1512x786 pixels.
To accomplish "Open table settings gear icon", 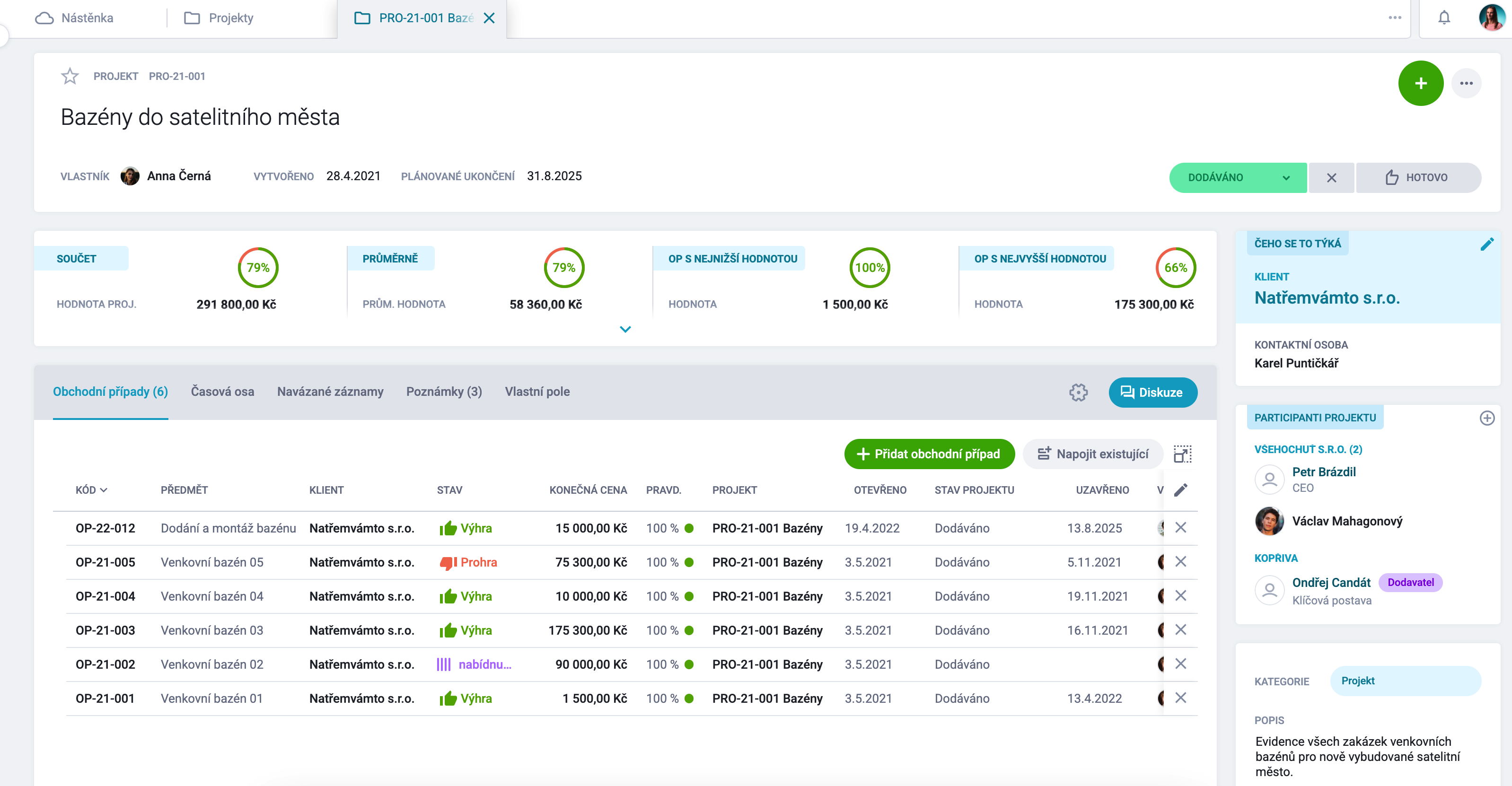I will [1078, 393].
